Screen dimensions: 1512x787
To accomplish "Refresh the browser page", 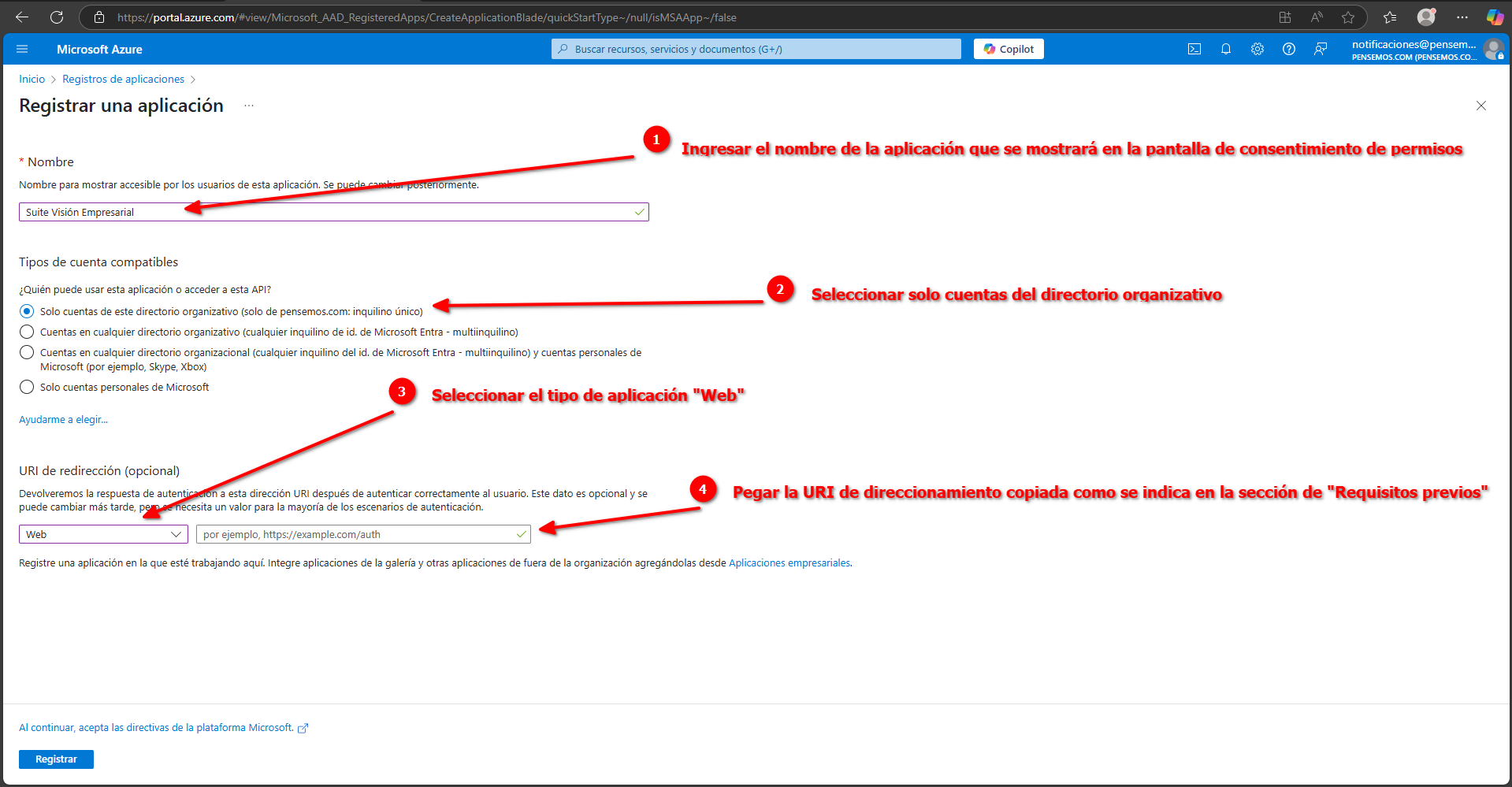I will pos(57,17).
